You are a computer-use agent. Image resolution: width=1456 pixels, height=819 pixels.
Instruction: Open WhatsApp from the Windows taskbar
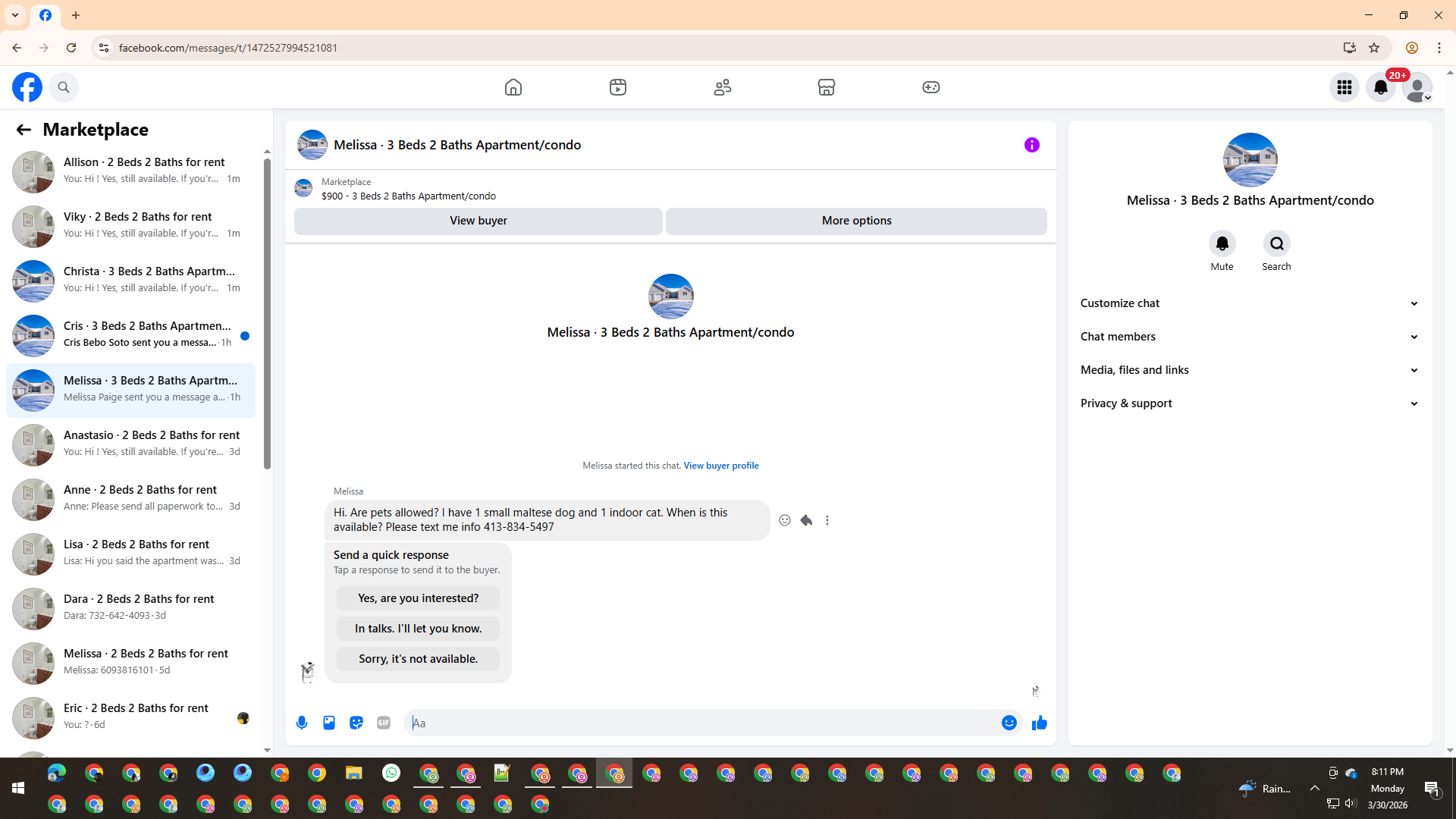pos(391,773)
